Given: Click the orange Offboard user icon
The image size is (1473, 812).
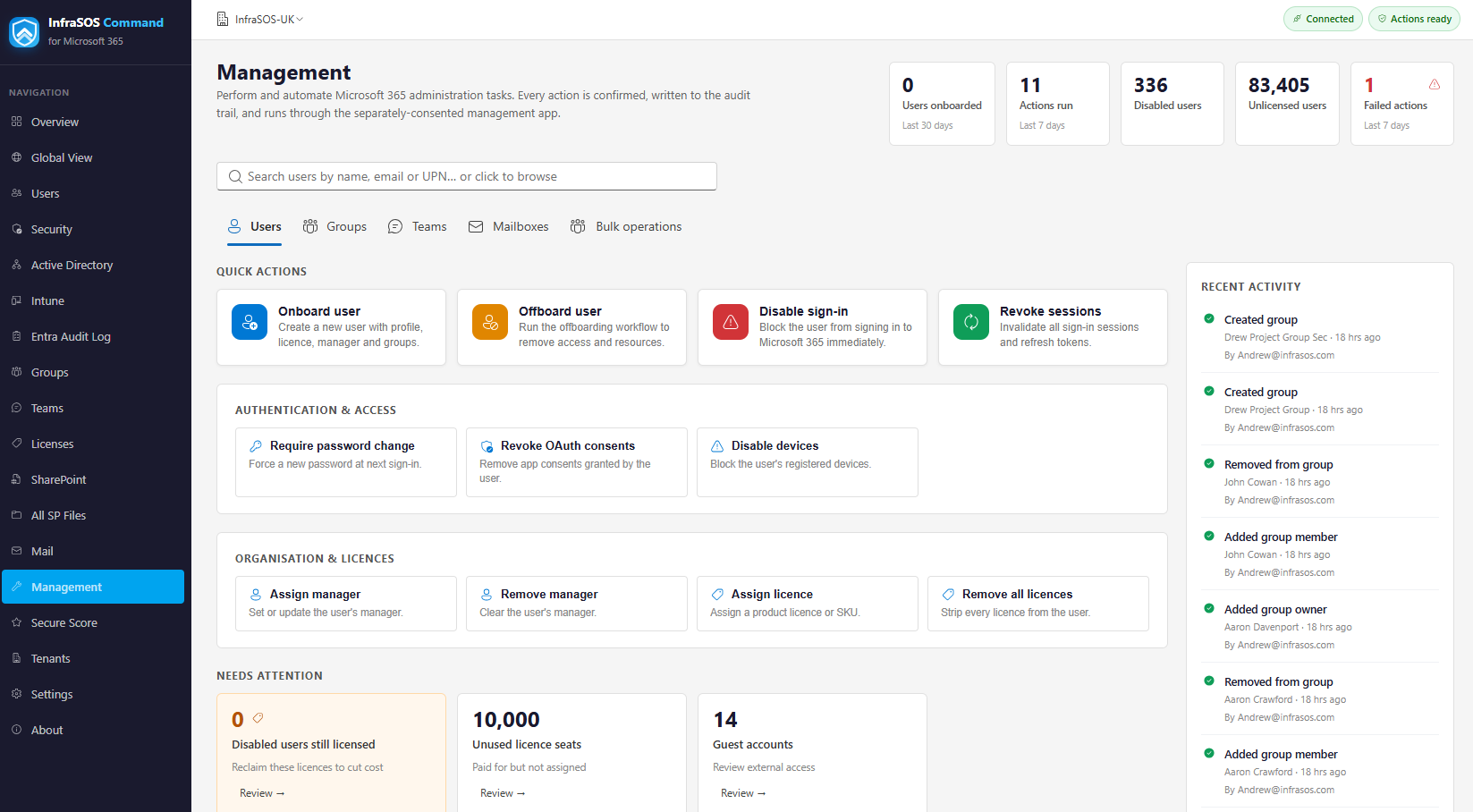Looking at the screenshot, I should (x=490, y=322).
